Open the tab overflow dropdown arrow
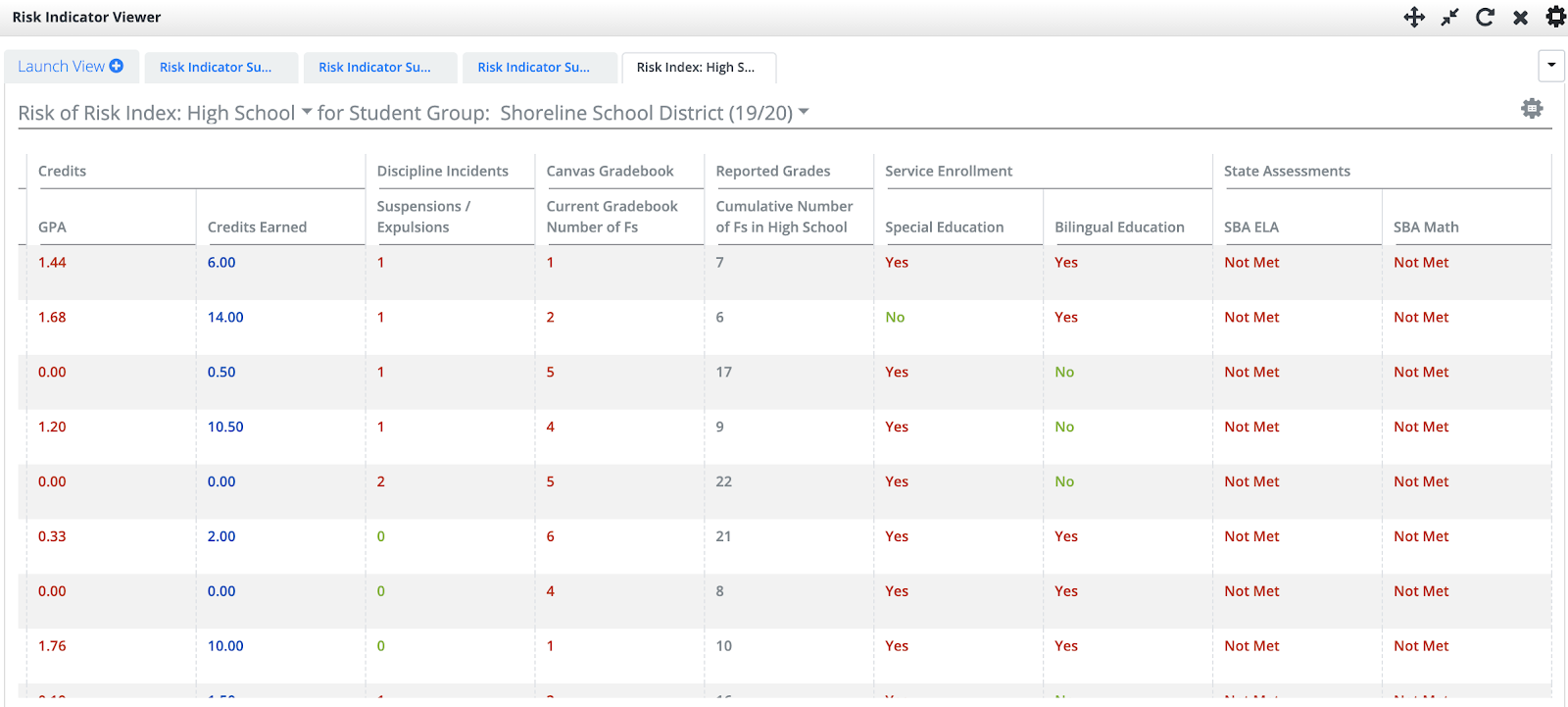The image size is (1568, 707). tap(1551, 66)
